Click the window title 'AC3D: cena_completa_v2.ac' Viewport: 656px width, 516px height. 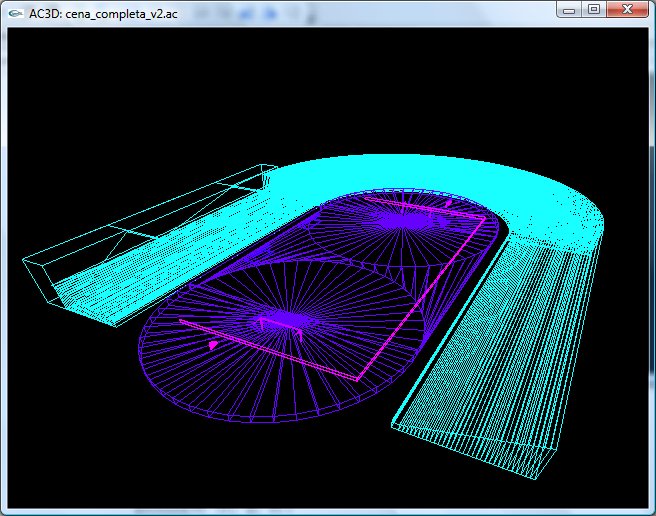pyautogui.click(x=103, y=14)
